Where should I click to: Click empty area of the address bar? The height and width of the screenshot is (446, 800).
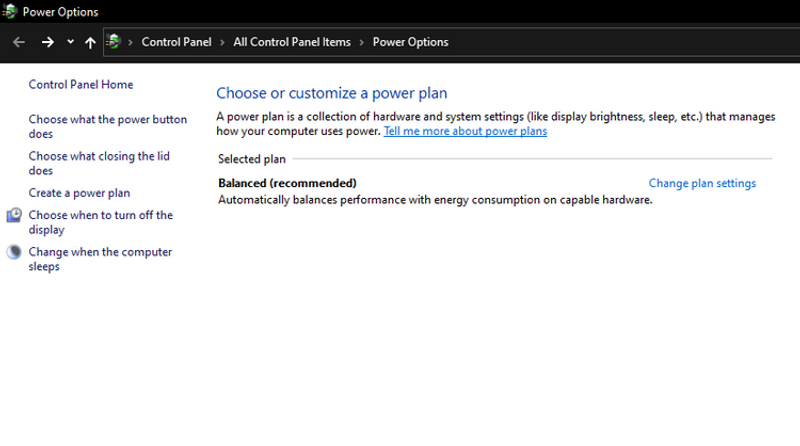(620, 42)
